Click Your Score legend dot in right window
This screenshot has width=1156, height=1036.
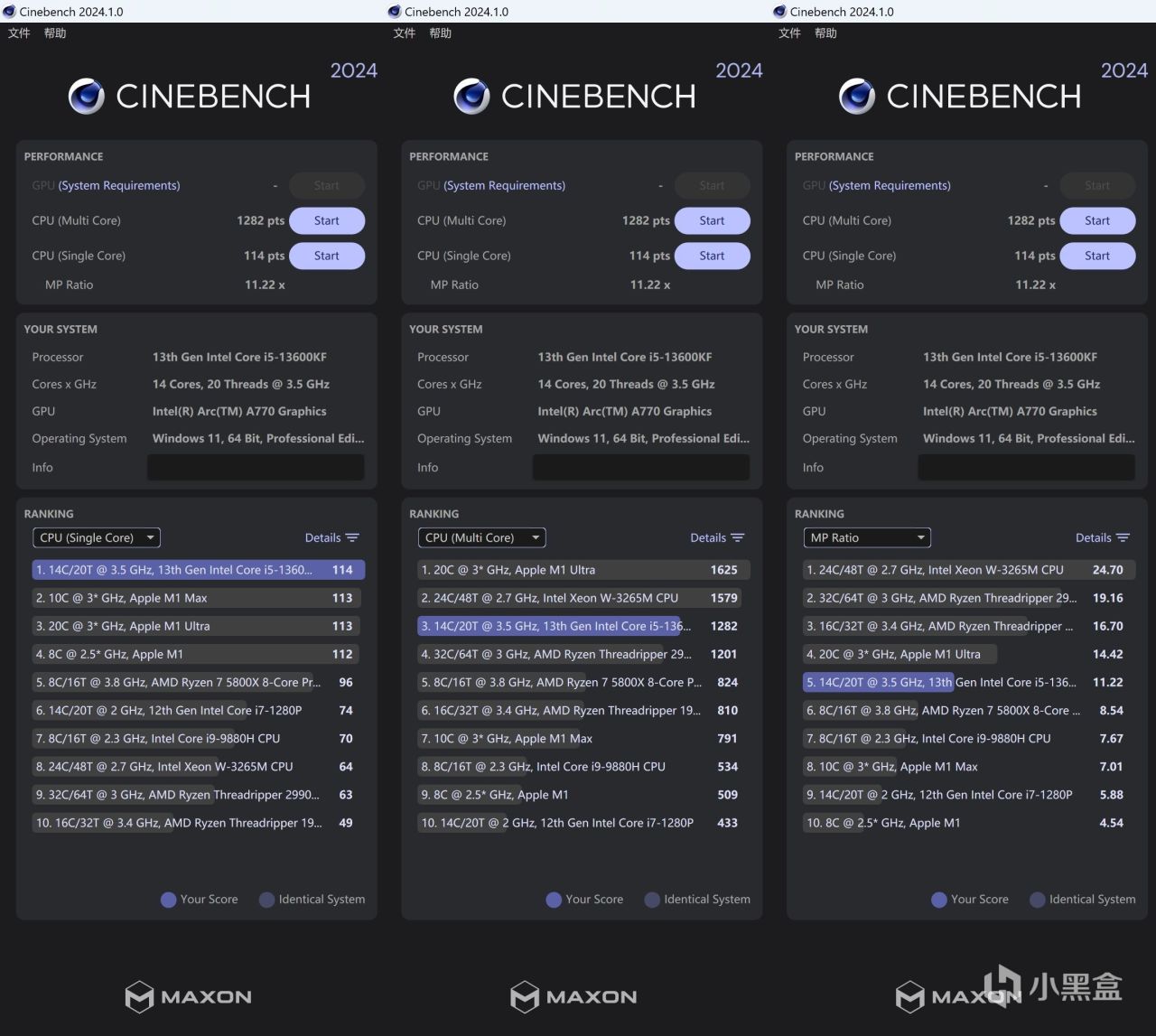(939, 900)
